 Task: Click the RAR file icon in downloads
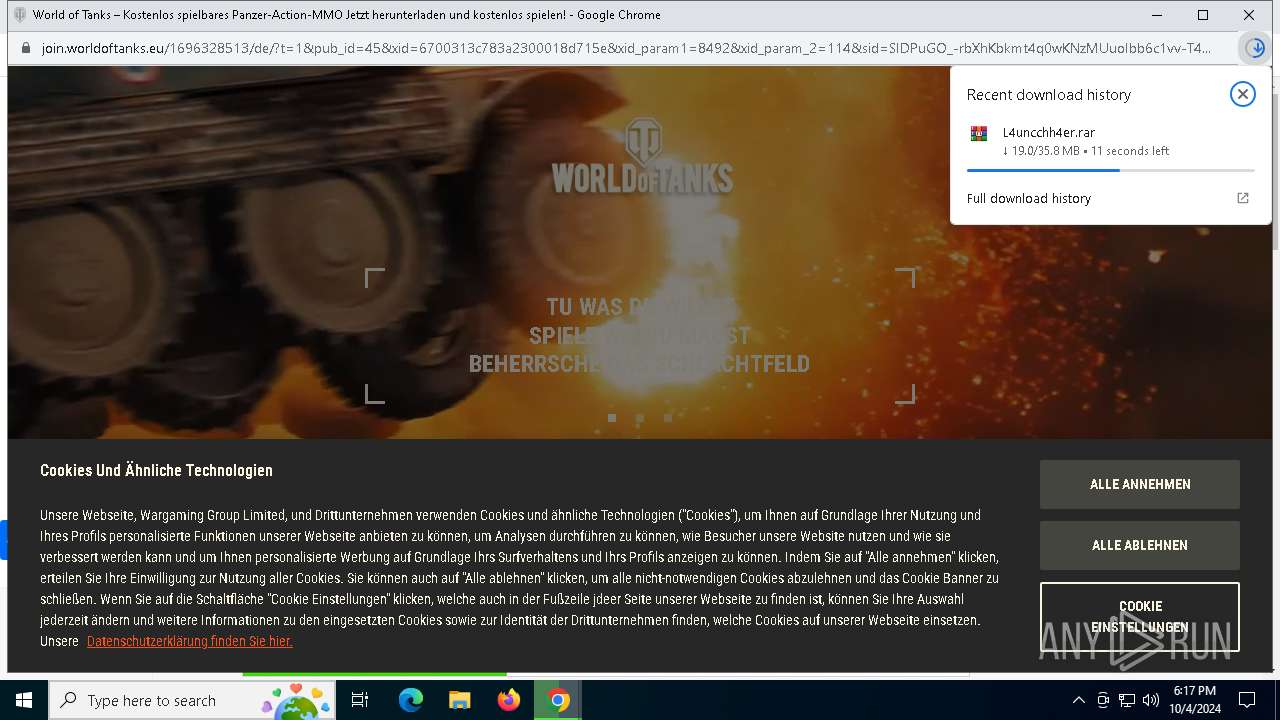[979, 133]
